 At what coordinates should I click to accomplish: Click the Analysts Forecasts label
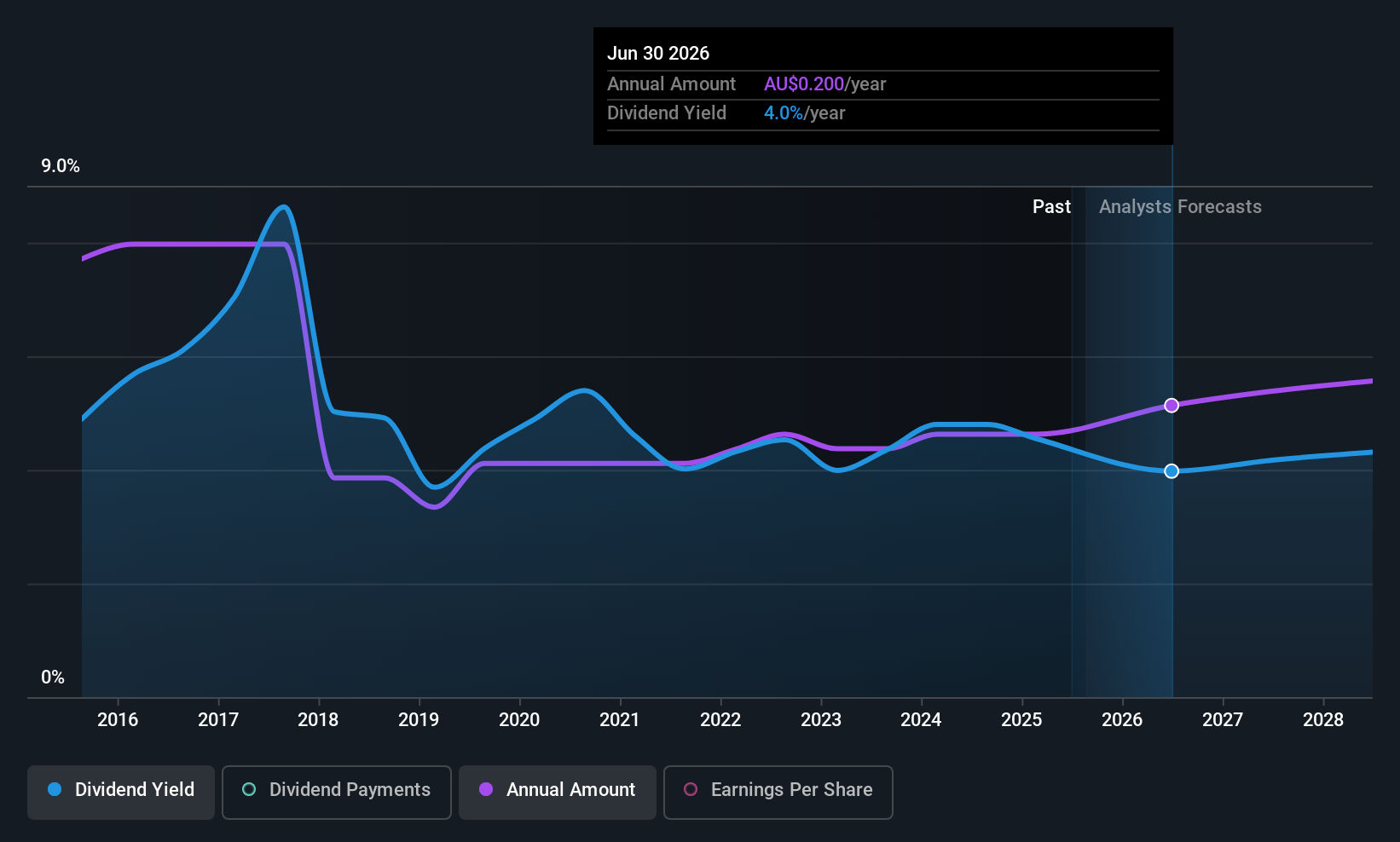1180,207
